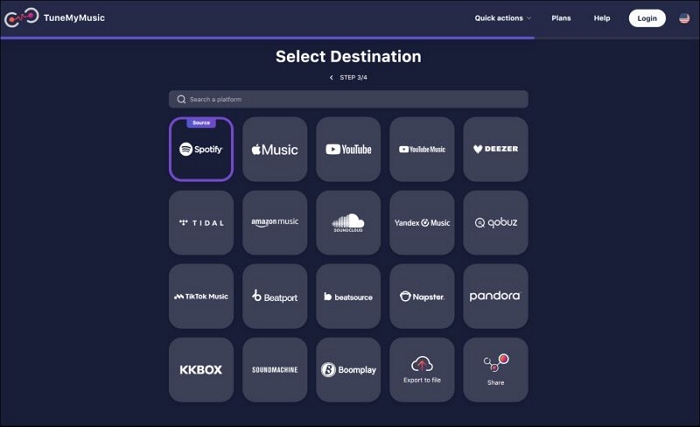Choose the Beatsource platform tile
700x427 pixels.
click(348, 296)
